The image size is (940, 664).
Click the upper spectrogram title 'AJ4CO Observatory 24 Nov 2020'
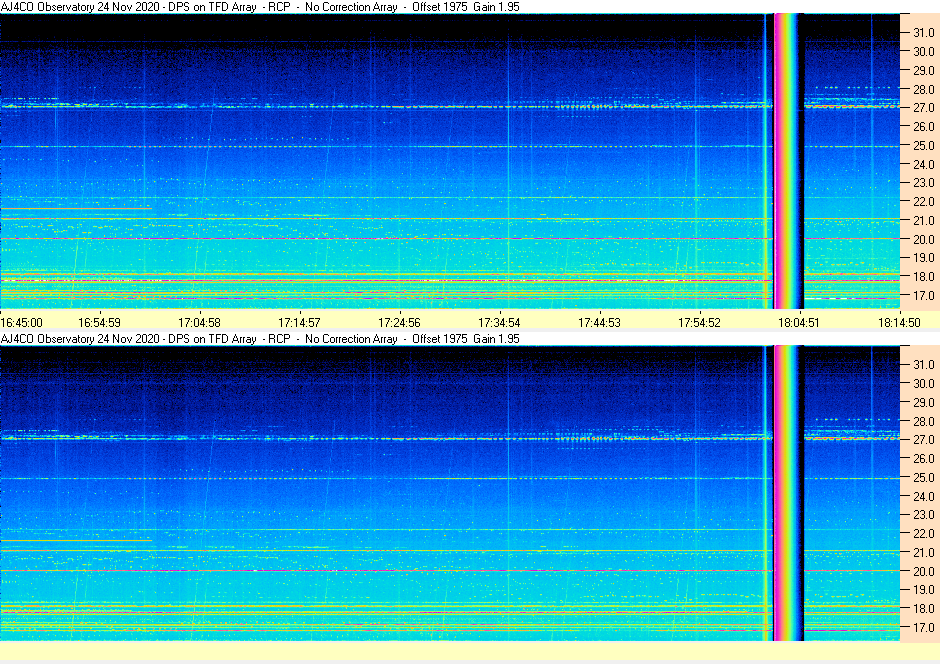coord(80,7)
